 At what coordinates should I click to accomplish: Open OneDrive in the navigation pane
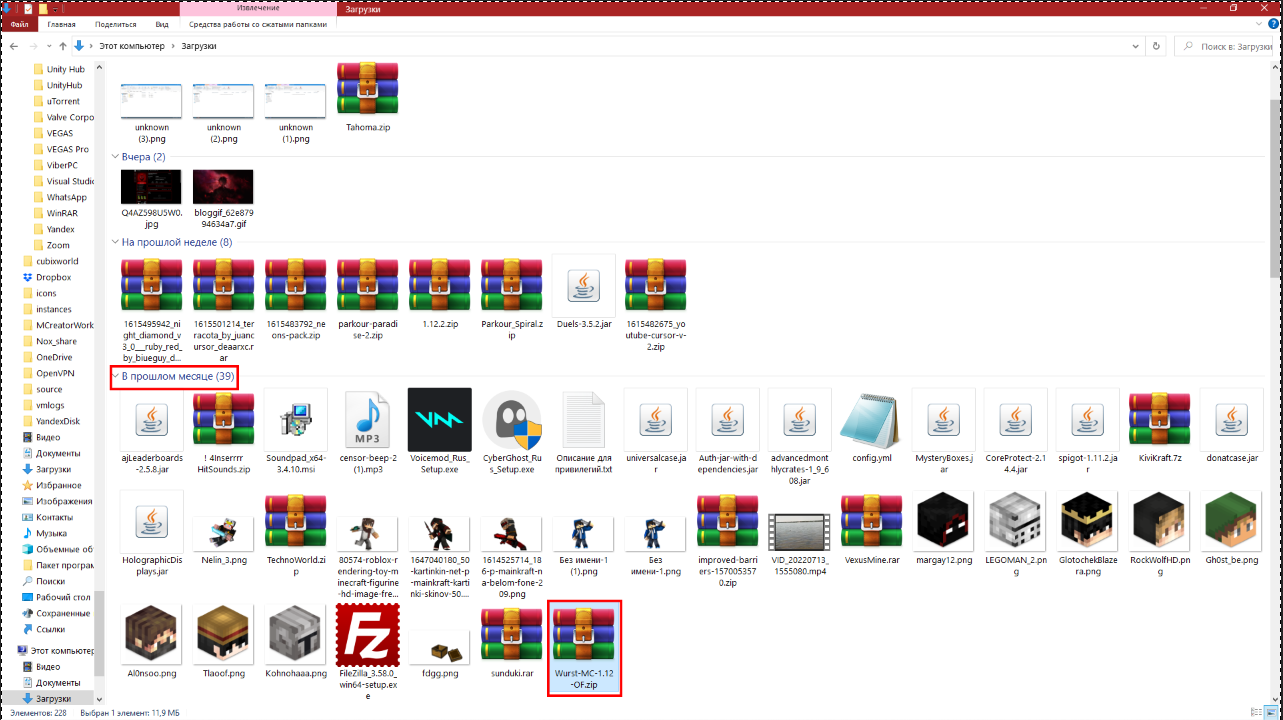tap(54, 357)
